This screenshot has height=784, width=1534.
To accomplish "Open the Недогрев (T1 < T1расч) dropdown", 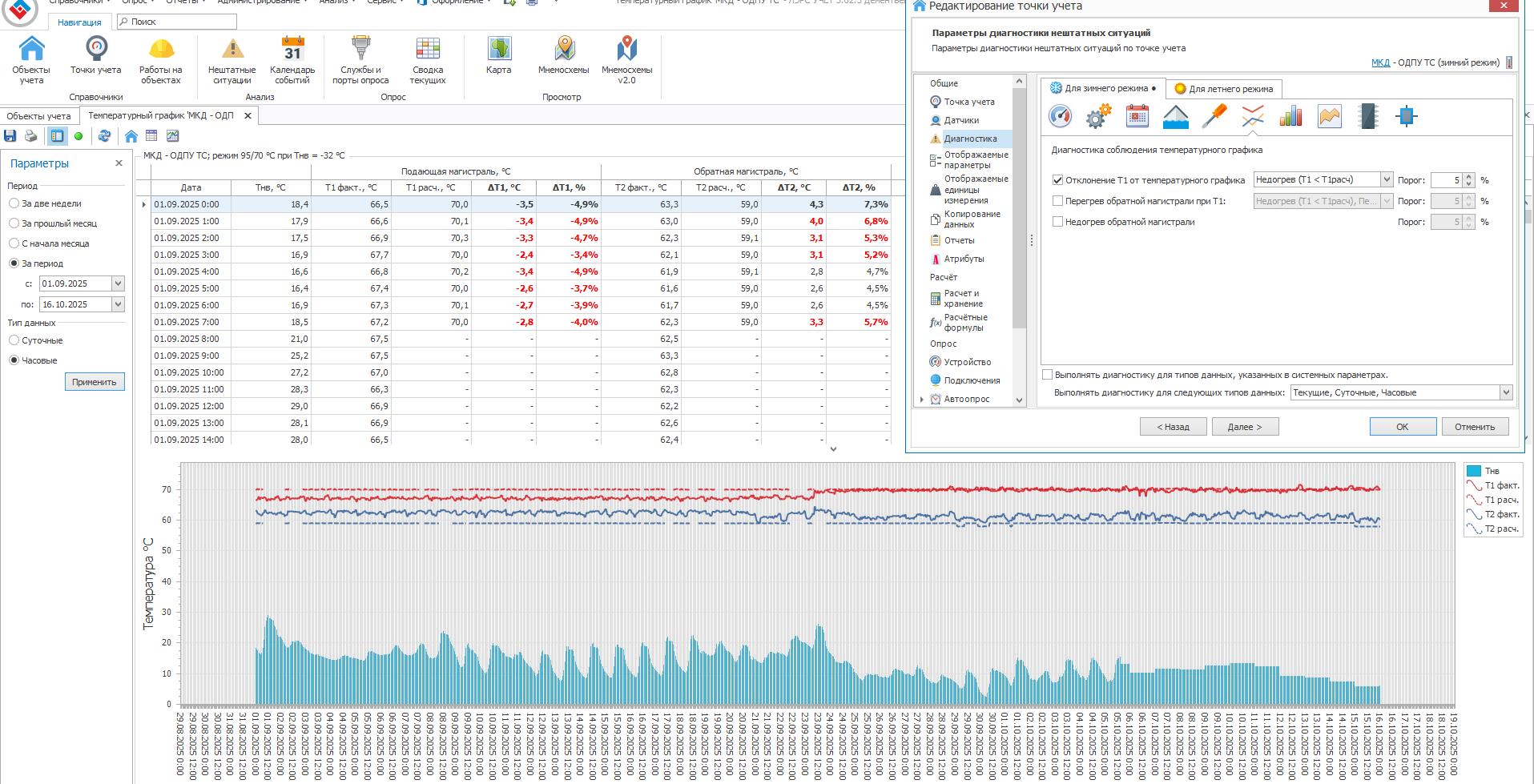I will tap(1386, 180).
